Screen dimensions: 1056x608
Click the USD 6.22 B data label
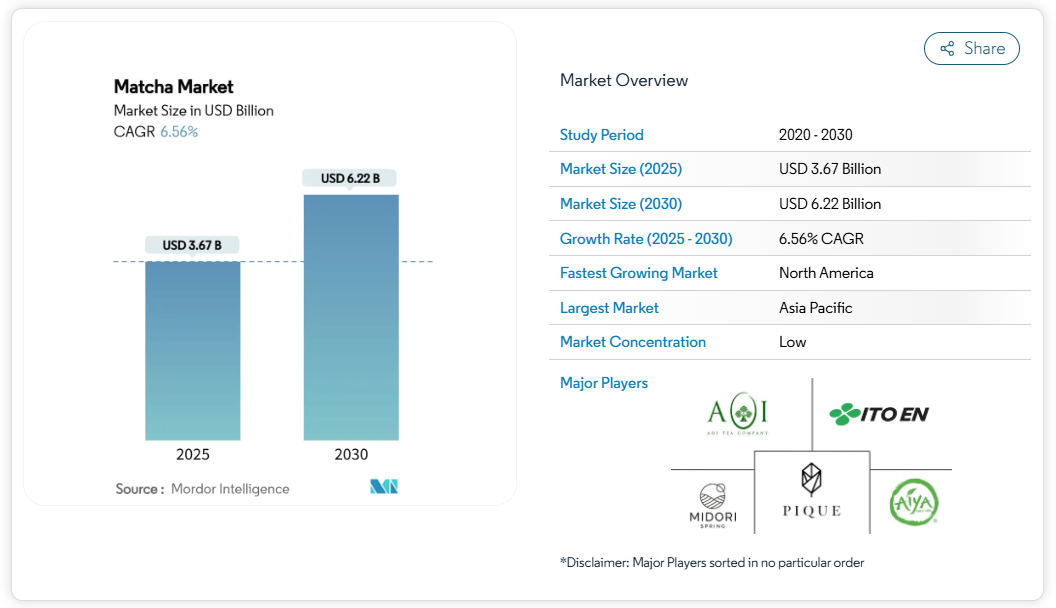tap(350, 178)
